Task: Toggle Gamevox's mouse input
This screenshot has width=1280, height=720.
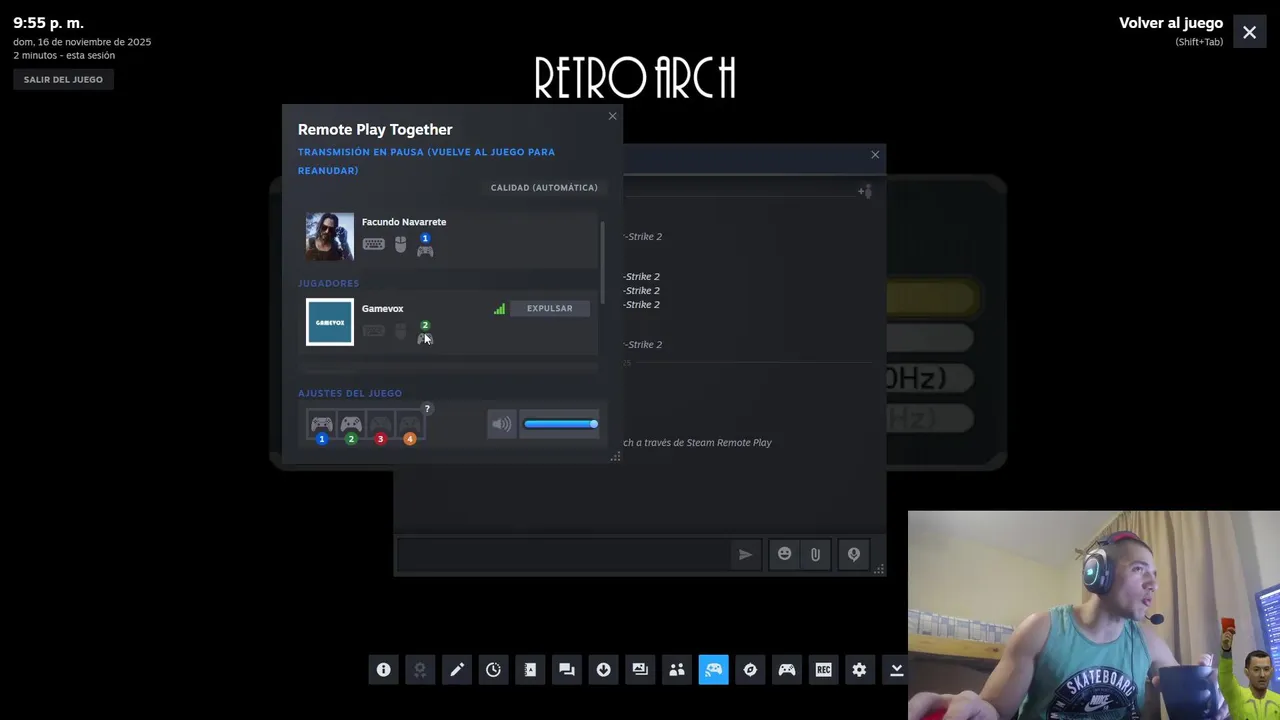Action: point(400,331)
